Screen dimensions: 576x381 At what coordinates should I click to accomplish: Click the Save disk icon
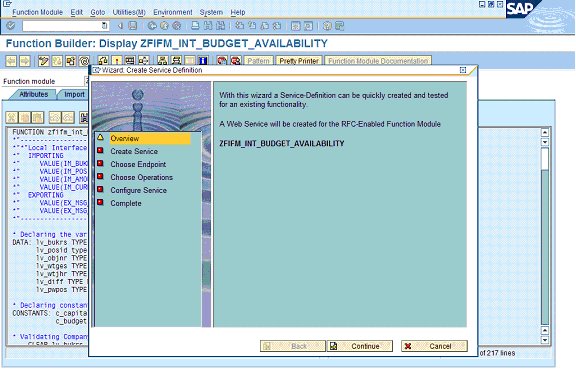tap(133, 26)
